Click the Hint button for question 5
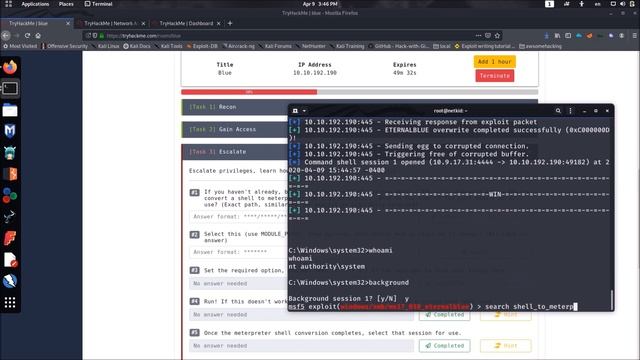 (x=505, y=346)
